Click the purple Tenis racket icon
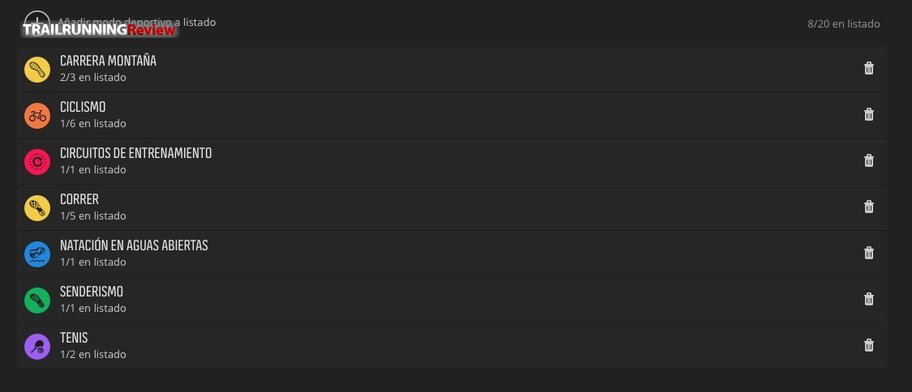 pyautogui.click(x=37, y=346)
